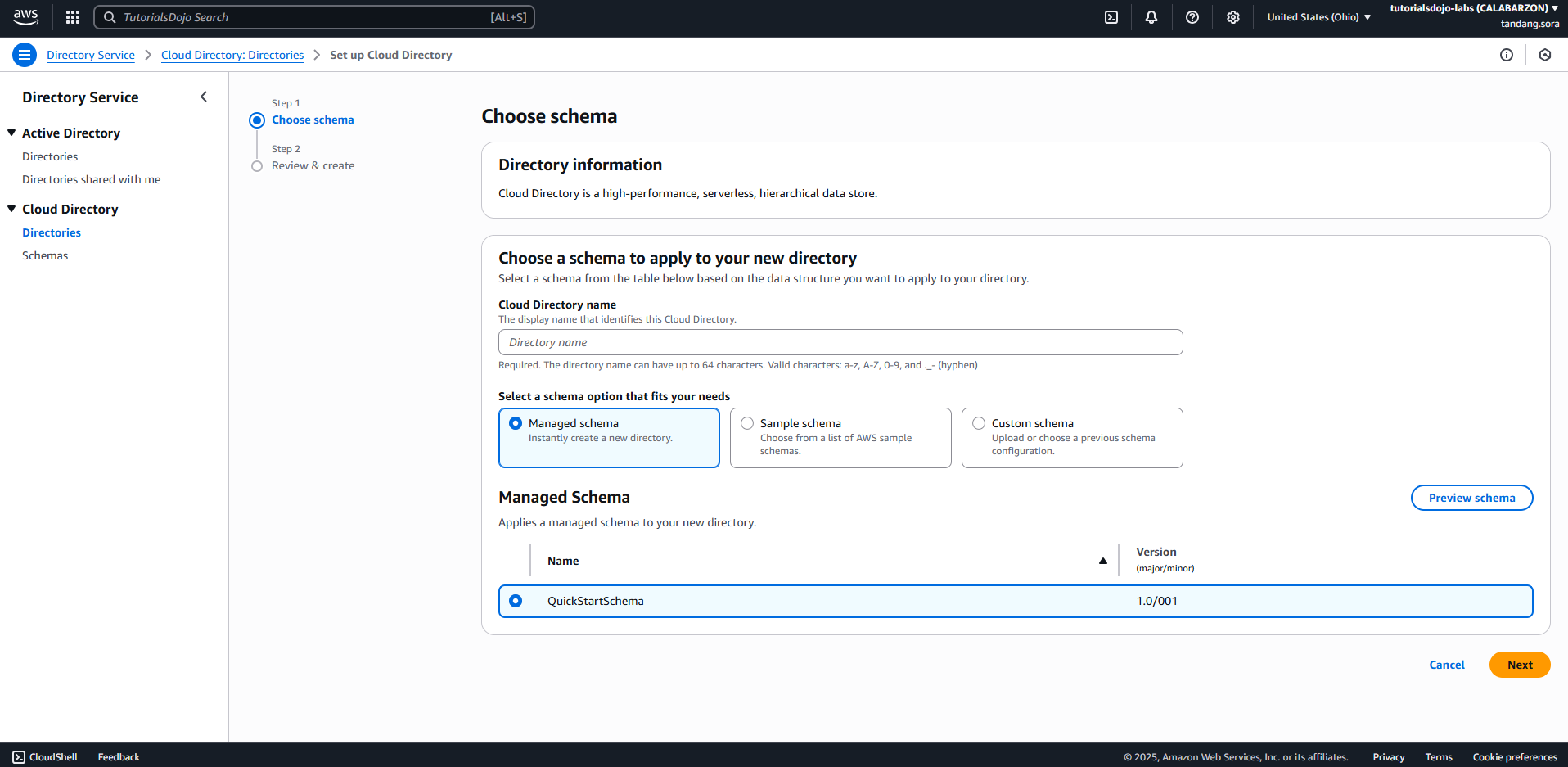Select the QuickStartSchema row radio
This screenshot has width=1568, height=767.
516,601
